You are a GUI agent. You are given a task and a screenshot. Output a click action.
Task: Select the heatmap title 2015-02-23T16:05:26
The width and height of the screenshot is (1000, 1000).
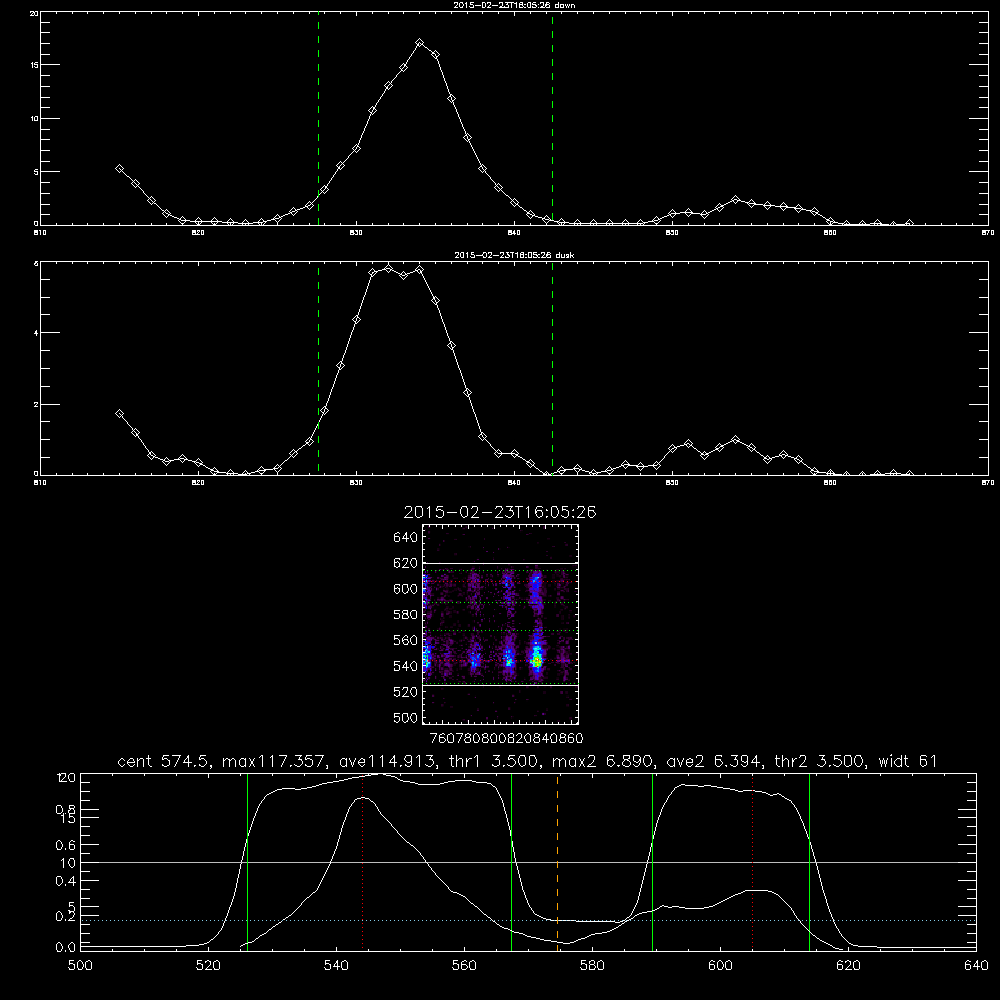500,512
